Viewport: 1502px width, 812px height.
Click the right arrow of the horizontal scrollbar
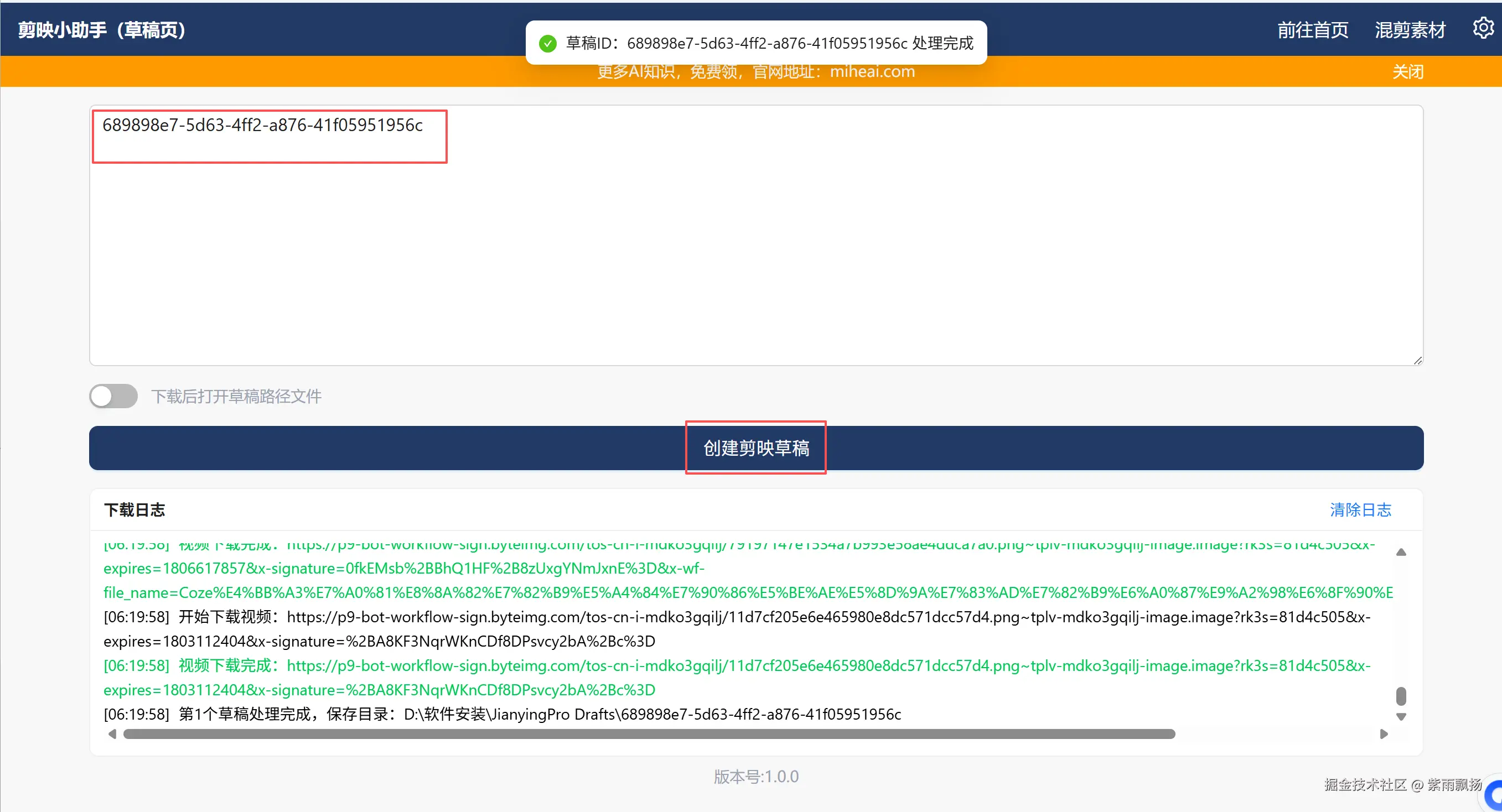[x=1383, y=734]
